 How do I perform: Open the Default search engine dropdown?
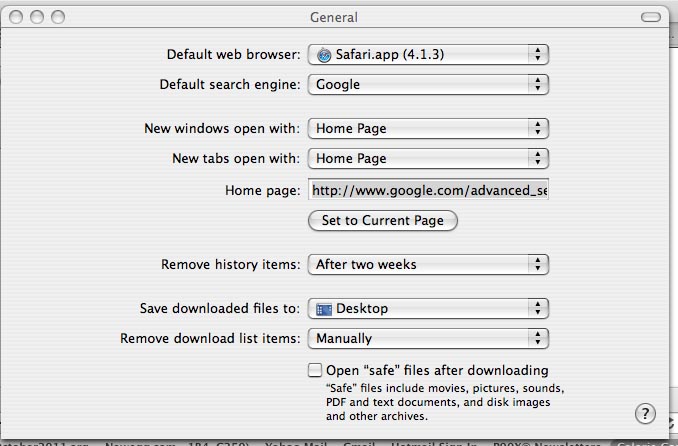pos(428,84)
